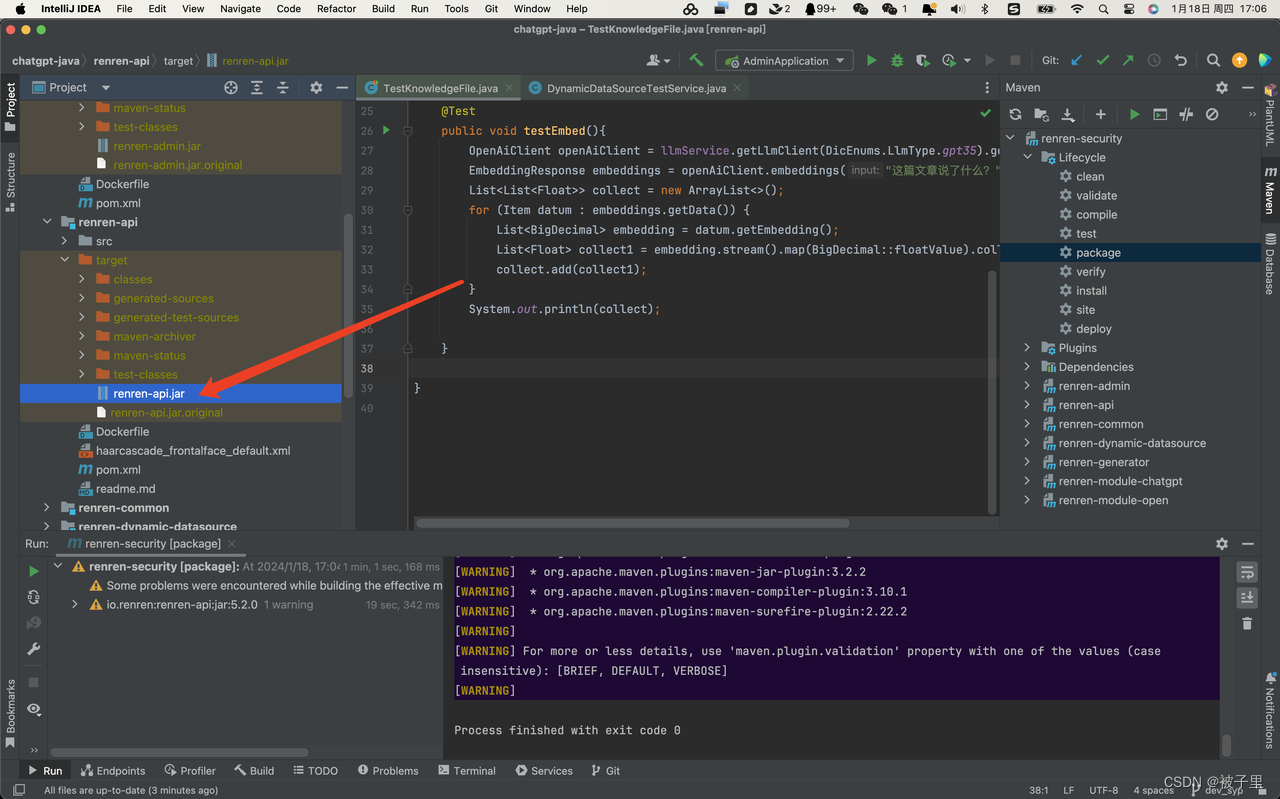Click the Rollback undo arrow icon
1280x799 pixels.
[1181, 60]
